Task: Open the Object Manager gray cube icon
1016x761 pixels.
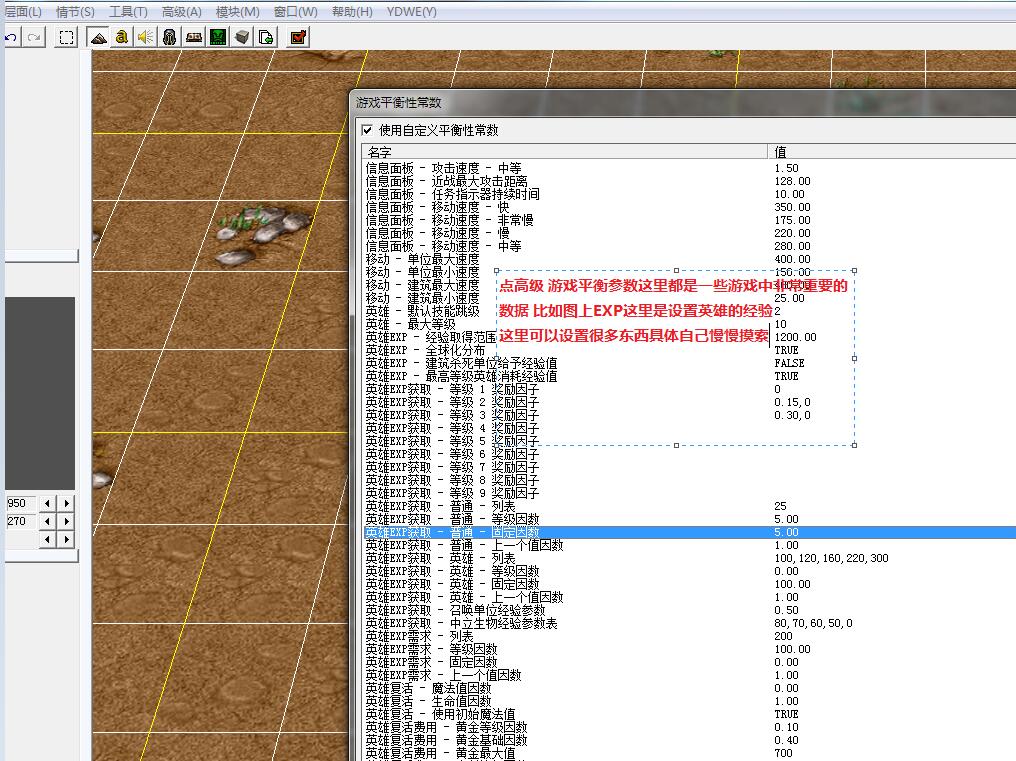Action: pos(242,37)
